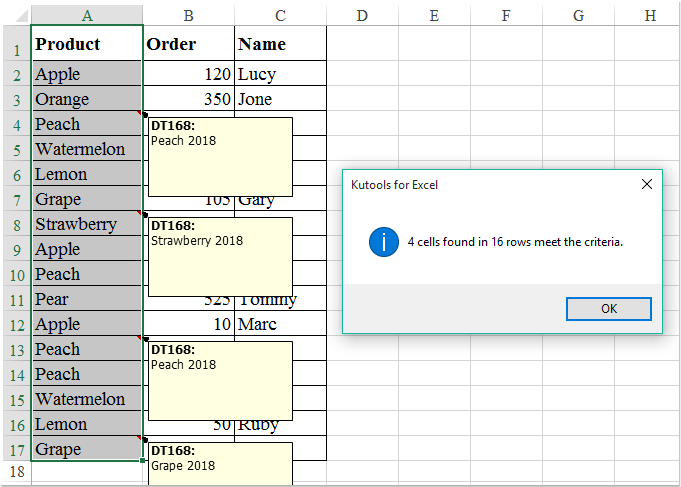
Task: Select row 18 header
Action: click(15, 472)
